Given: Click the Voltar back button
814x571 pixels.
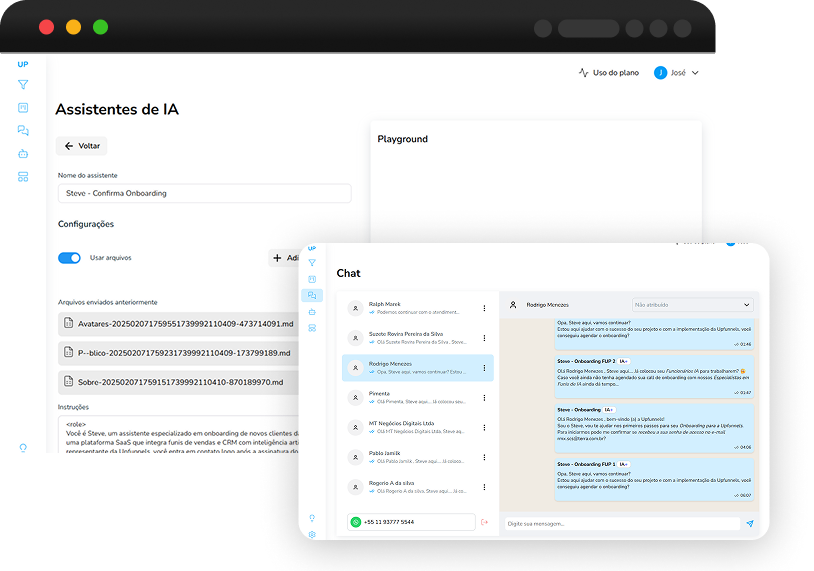Looking at the screenshot, I should coord(81,146).
